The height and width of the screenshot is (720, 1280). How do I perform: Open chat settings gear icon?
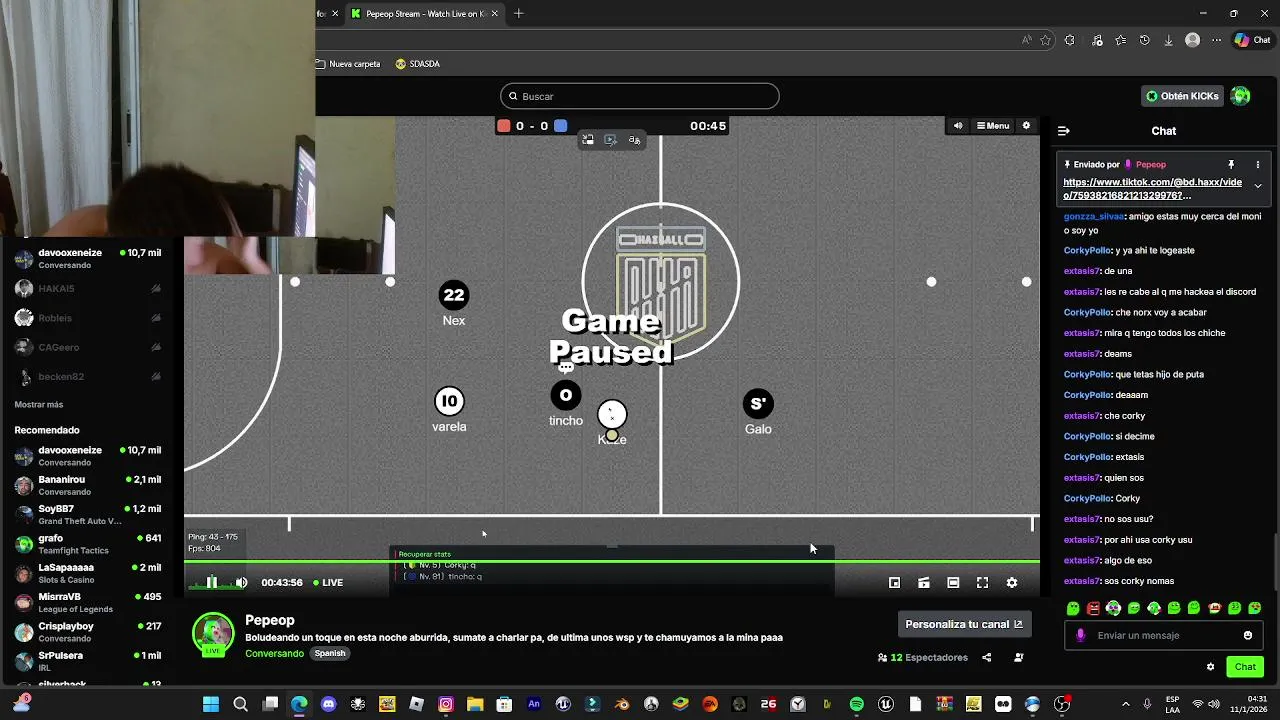1210,667
